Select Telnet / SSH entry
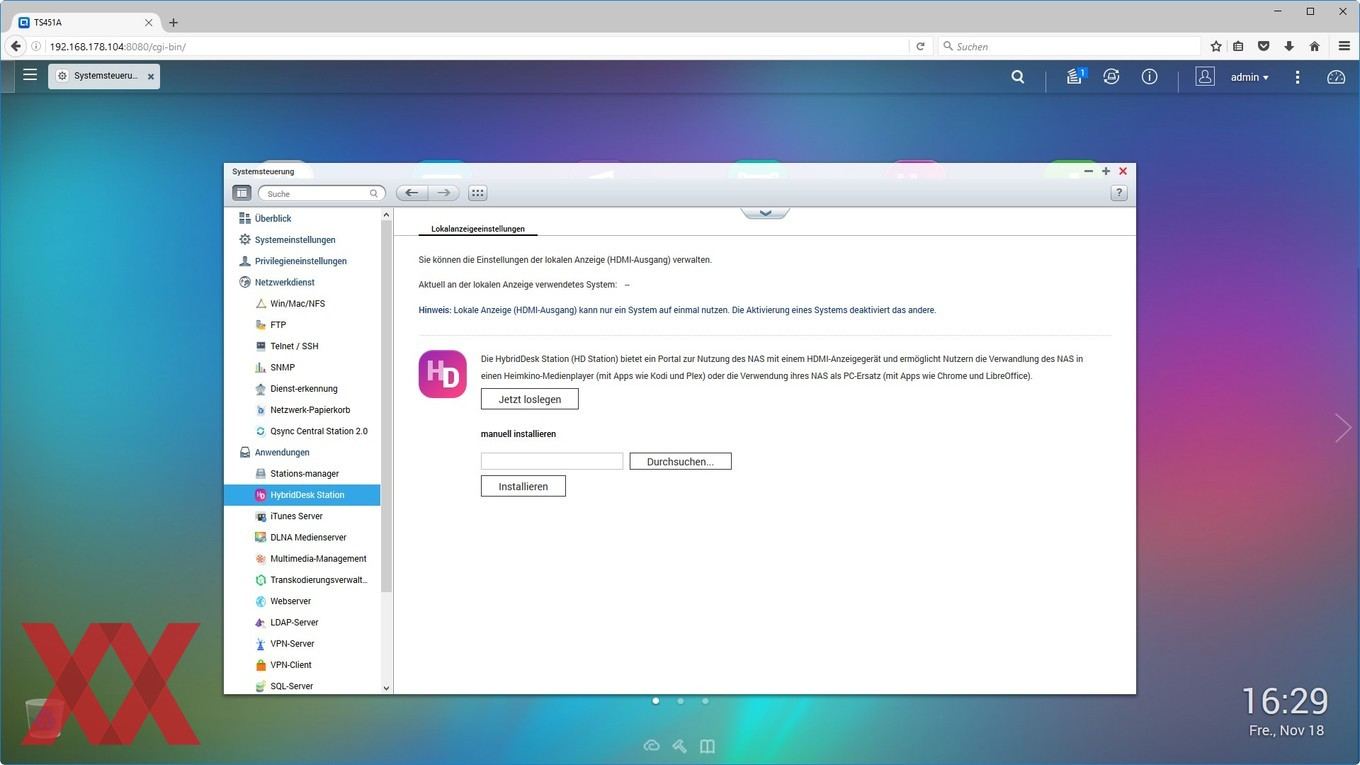 coord(294,346)
